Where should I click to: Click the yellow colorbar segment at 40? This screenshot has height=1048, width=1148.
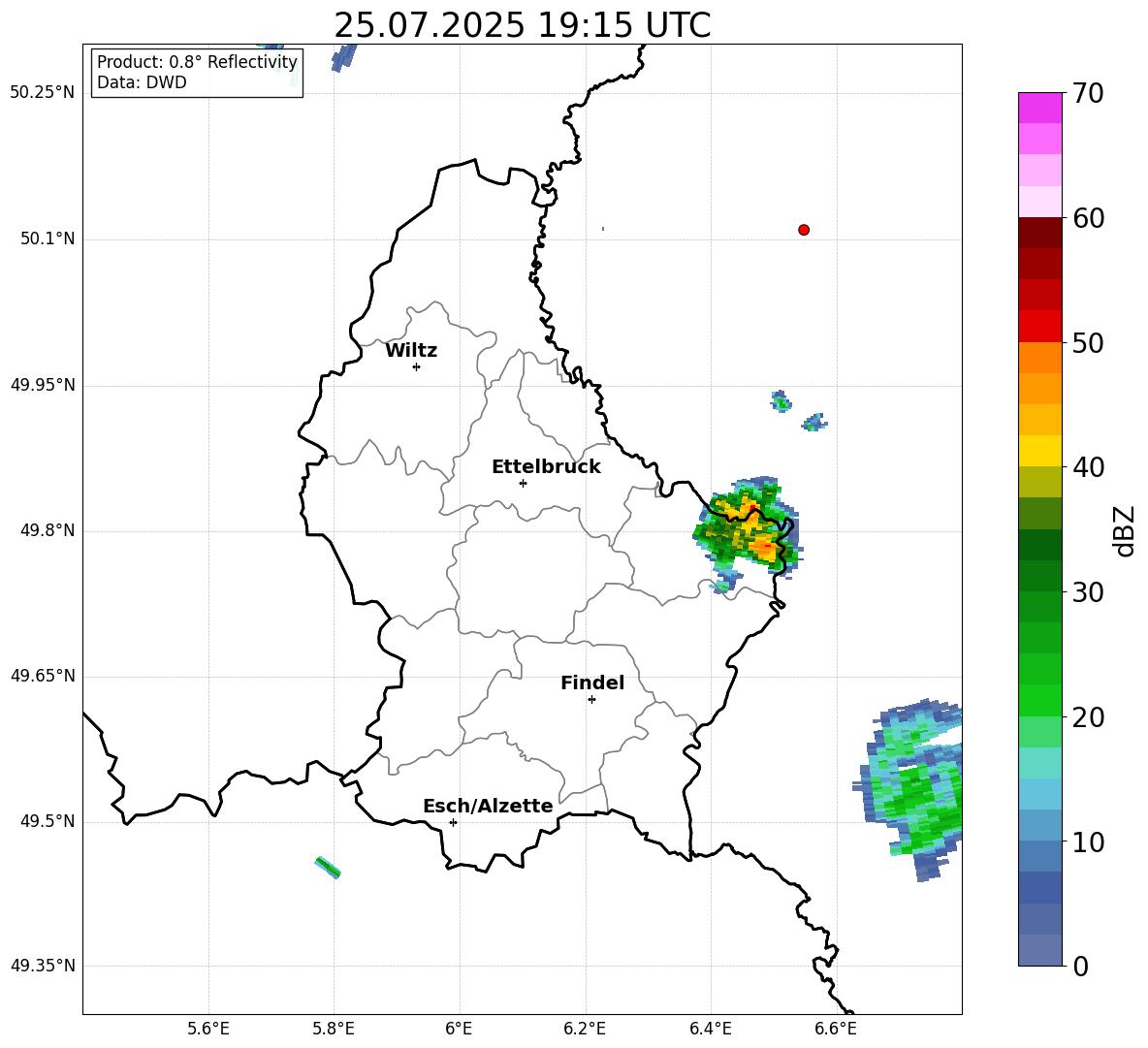click(1039, 451)
